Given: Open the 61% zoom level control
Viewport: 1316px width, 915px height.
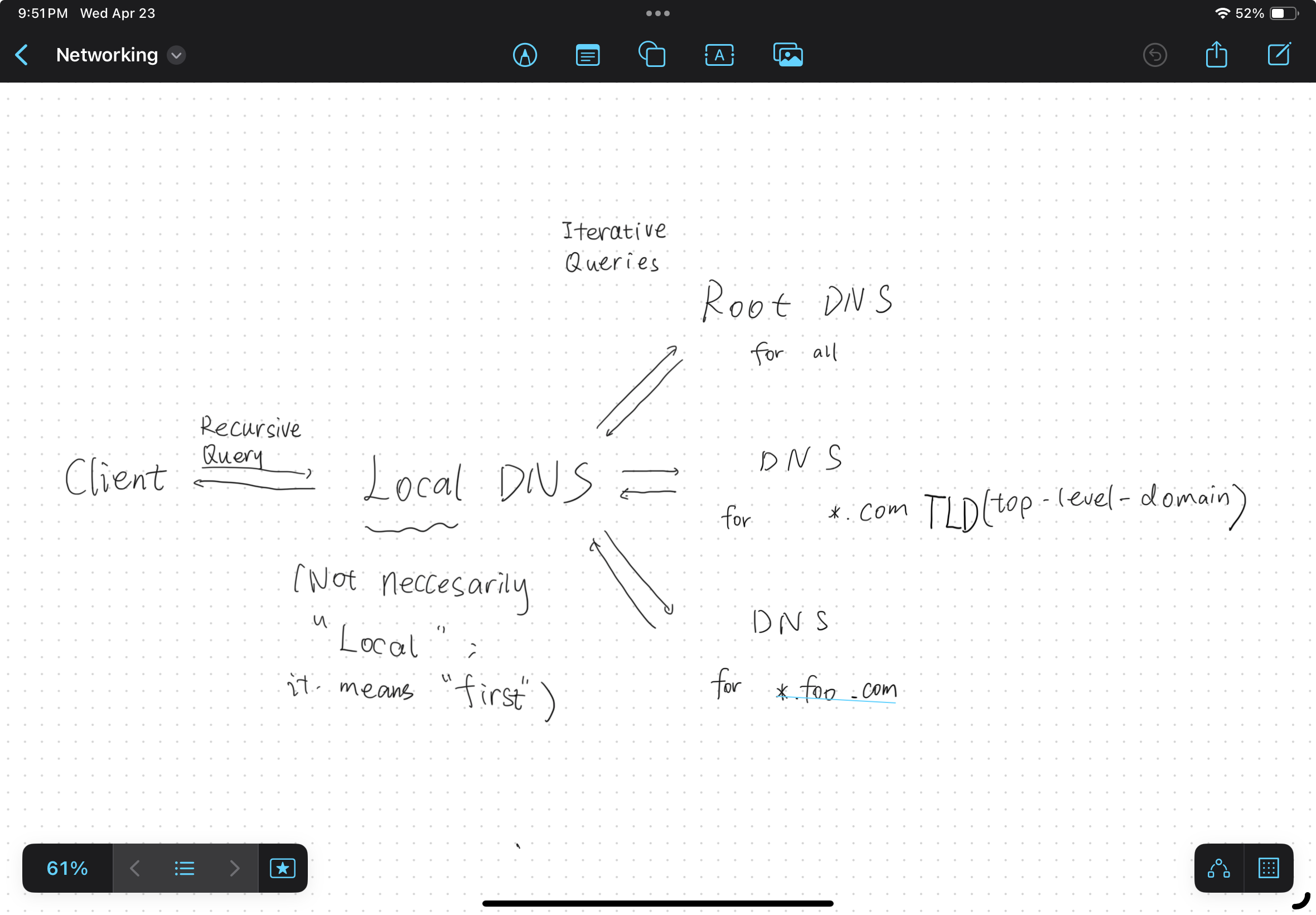Looking at the screenshot, I should (67, 868).
